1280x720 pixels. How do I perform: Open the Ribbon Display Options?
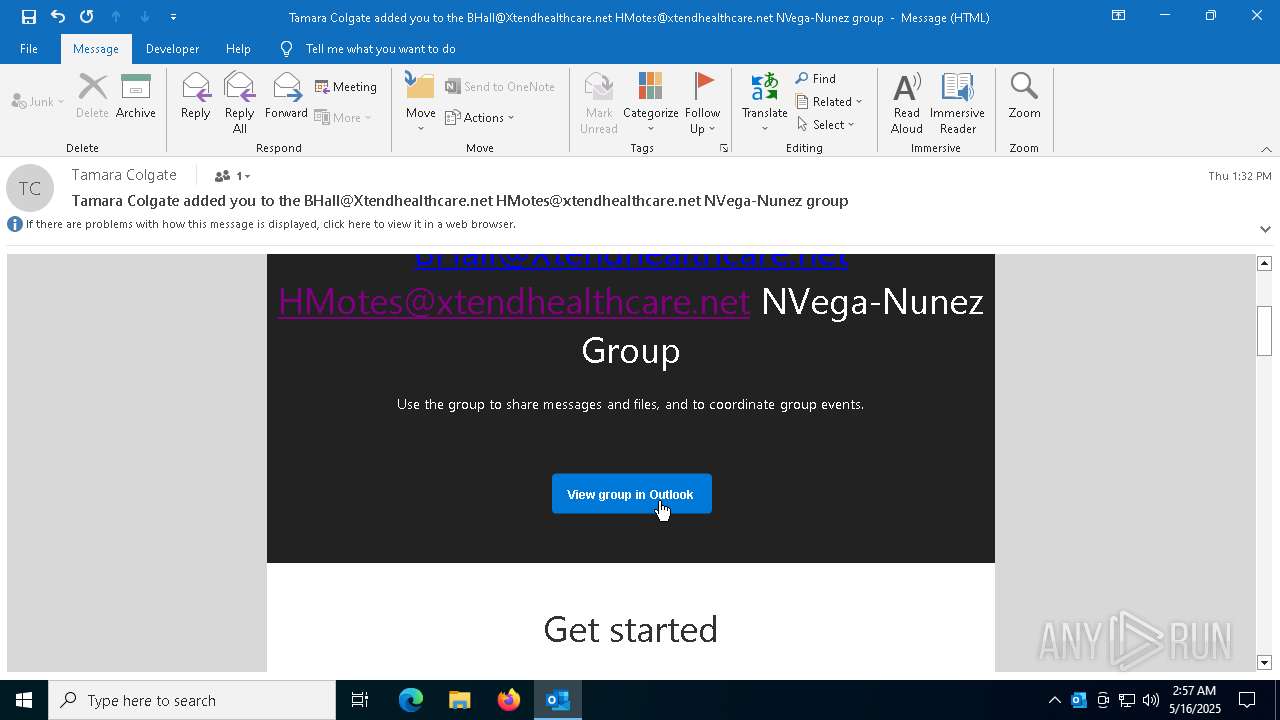[1118, 16]
